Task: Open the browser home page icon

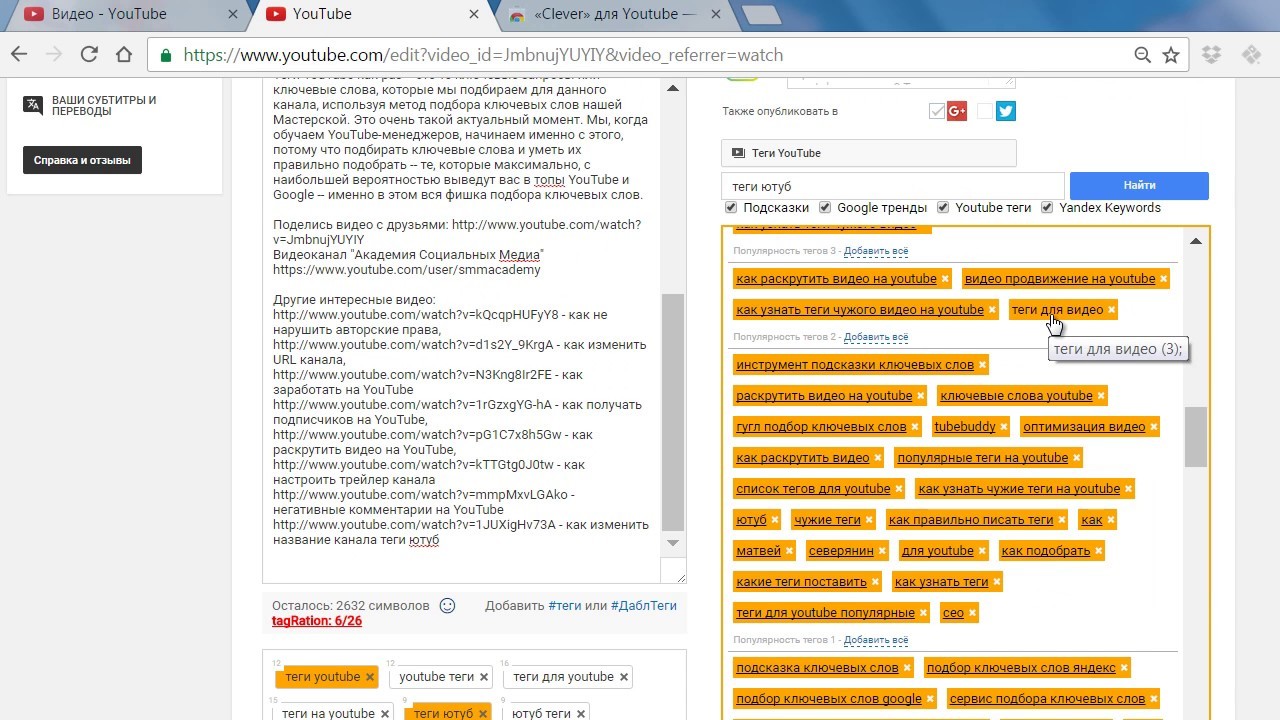Action: [x=123, y=55]
